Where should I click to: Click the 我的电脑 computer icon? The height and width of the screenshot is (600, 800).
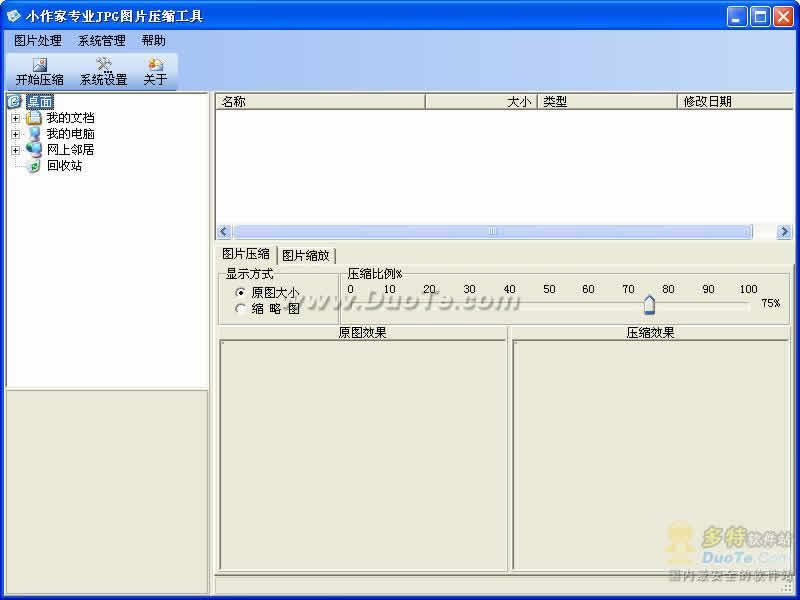coord(34,134)
